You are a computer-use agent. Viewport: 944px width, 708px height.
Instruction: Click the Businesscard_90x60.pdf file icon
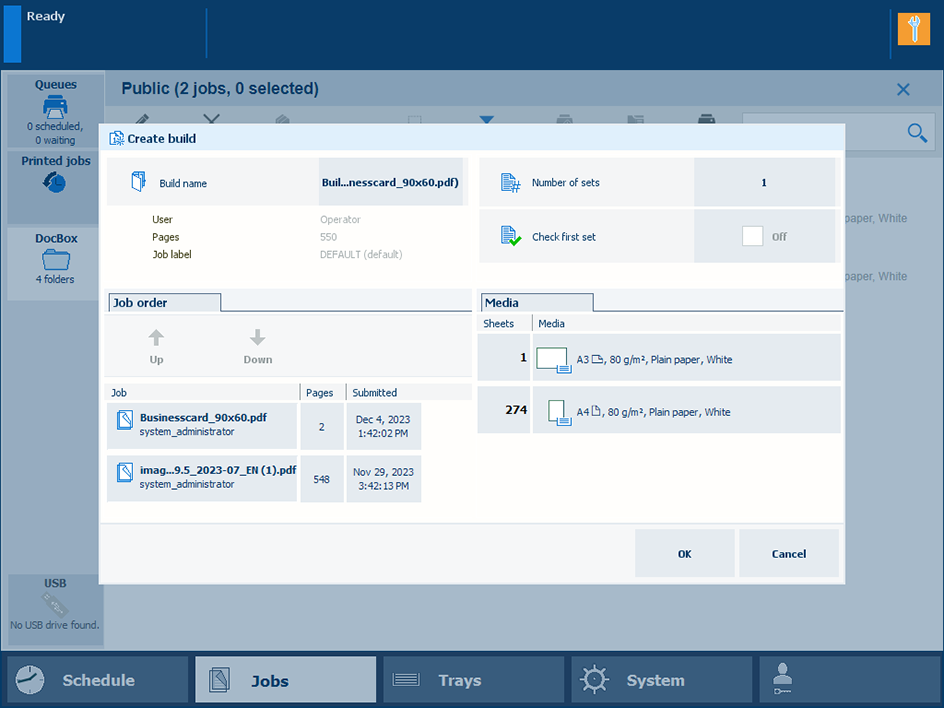(125, 420)
